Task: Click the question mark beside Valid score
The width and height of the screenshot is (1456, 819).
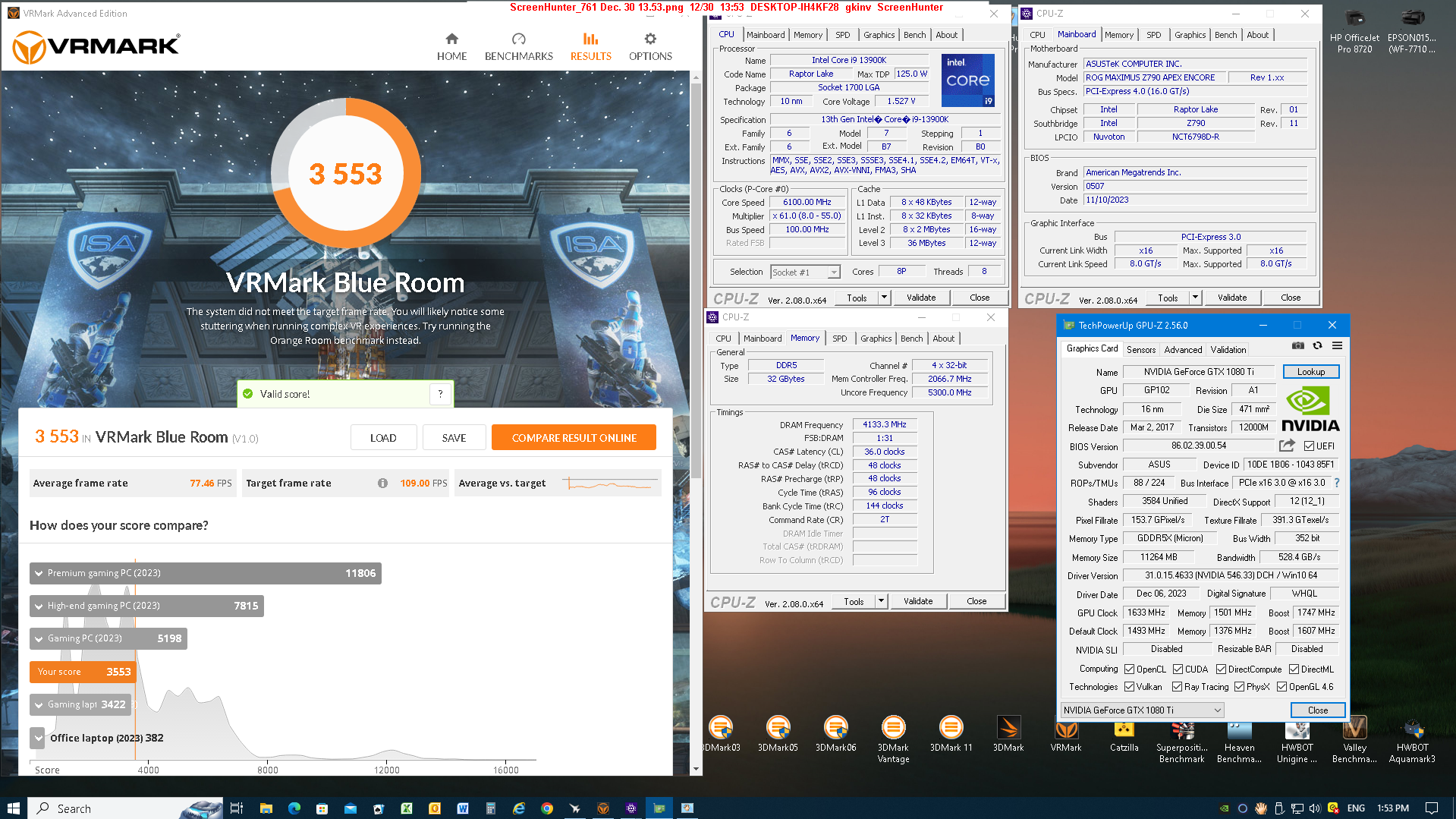Action: pos(440,394)
